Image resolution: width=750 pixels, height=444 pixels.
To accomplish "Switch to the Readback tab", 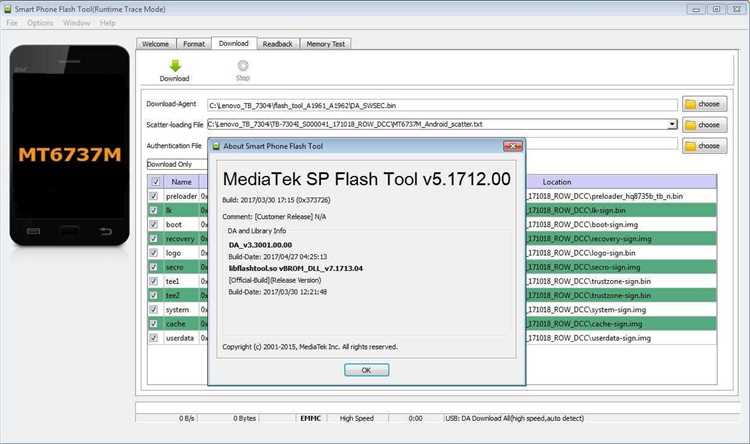I will coord(277,44).
